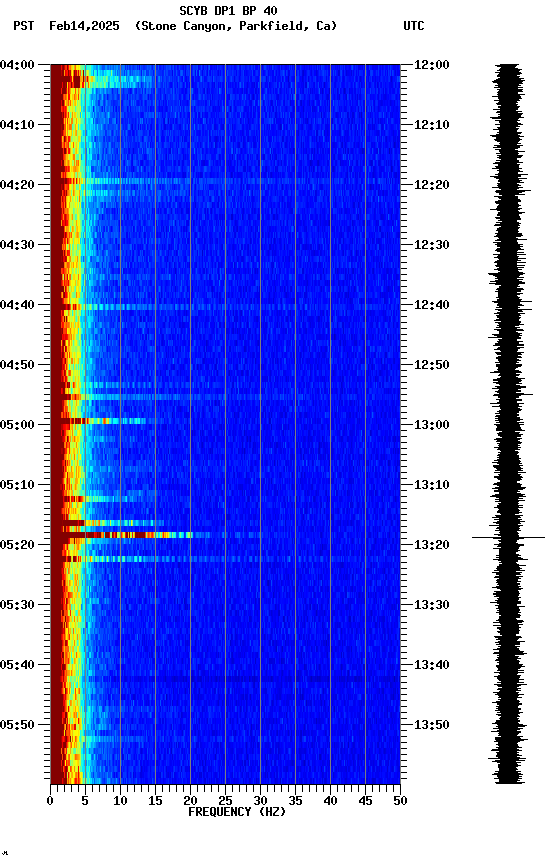Click the large waveform spike on the seismogram trace
This screenshot has width=552, height=864.
pyautogui.click(x=508, y=537)
